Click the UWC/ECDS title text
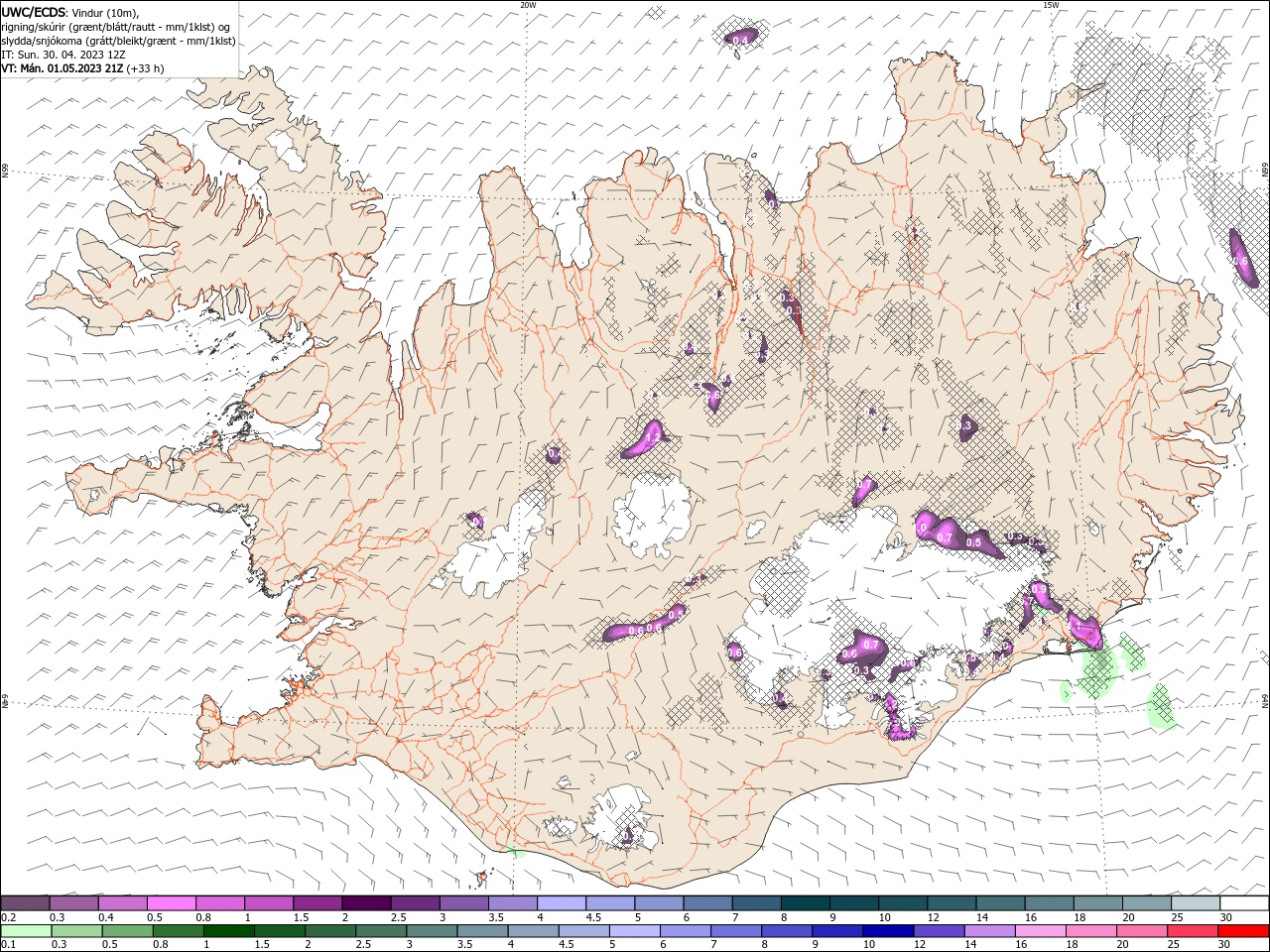The image size is (1270, 952). 34,12
